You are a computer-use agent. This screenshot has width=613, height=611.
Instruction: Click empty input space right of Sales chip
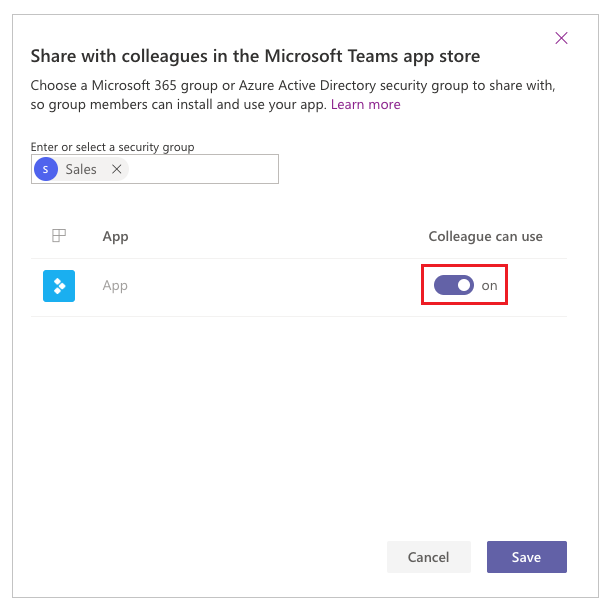203,169
